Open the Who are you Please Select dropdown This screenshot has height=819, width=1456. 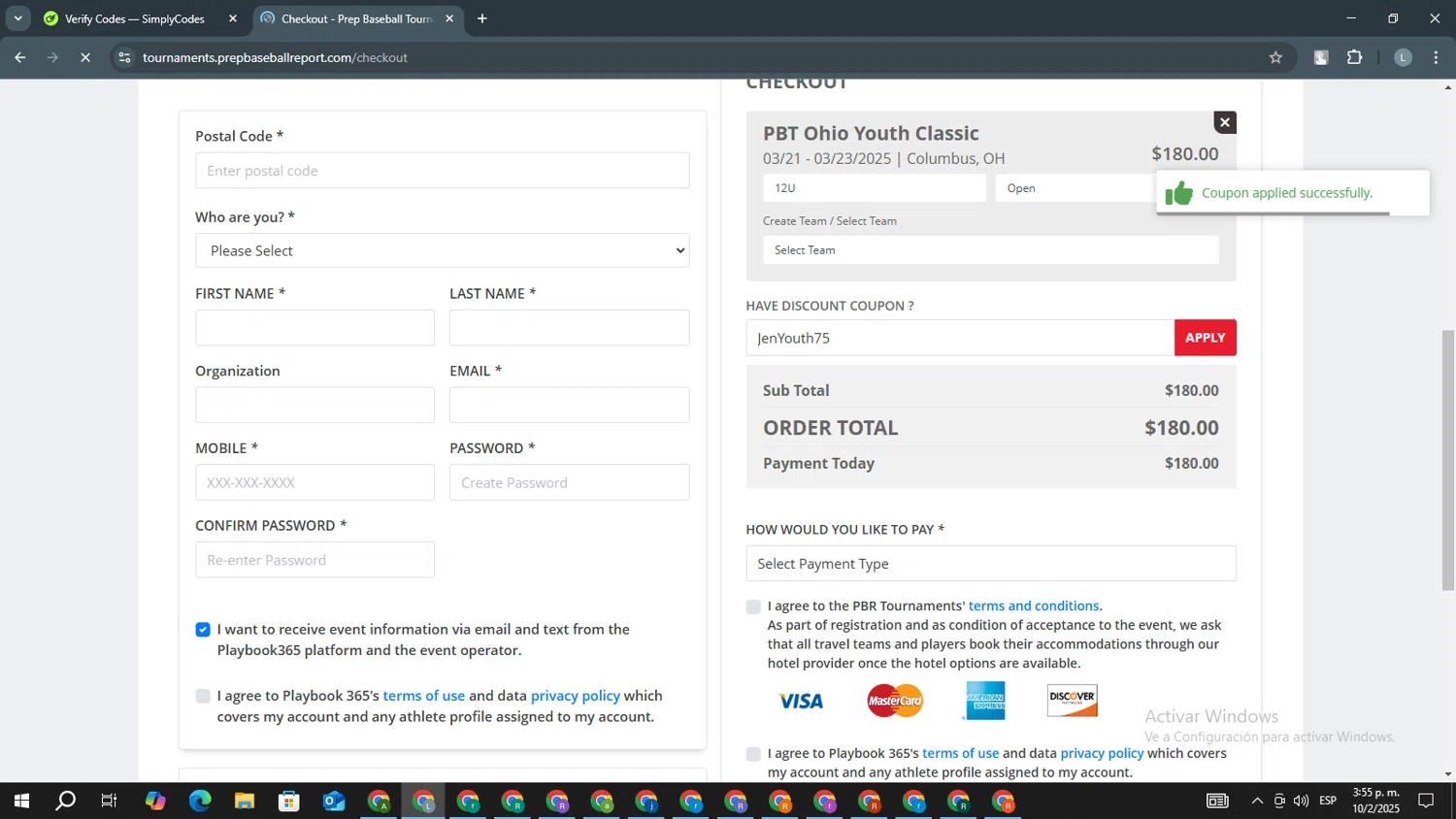coord(443,250)
